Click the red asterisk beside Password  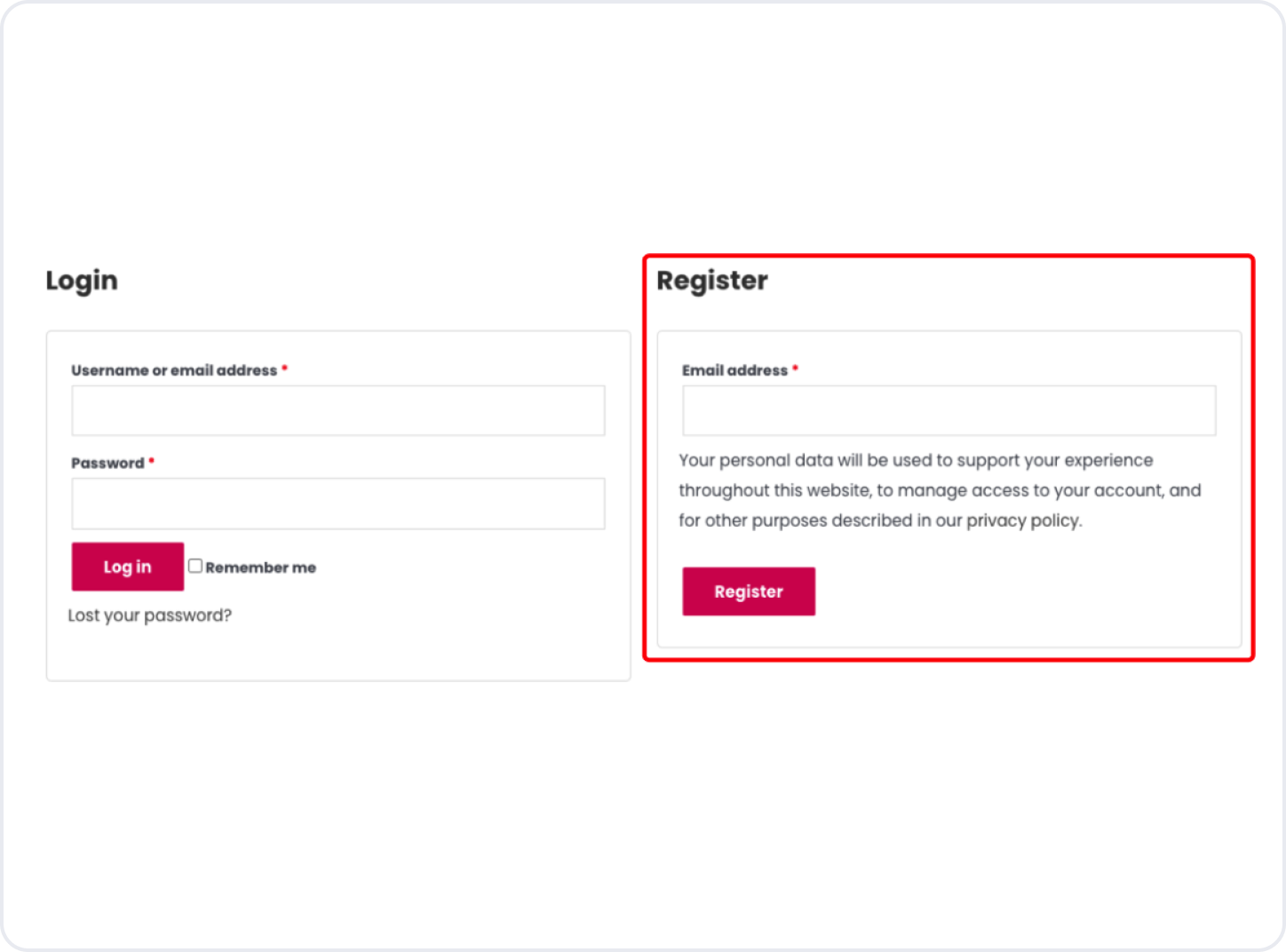click(x=152, y=461)
